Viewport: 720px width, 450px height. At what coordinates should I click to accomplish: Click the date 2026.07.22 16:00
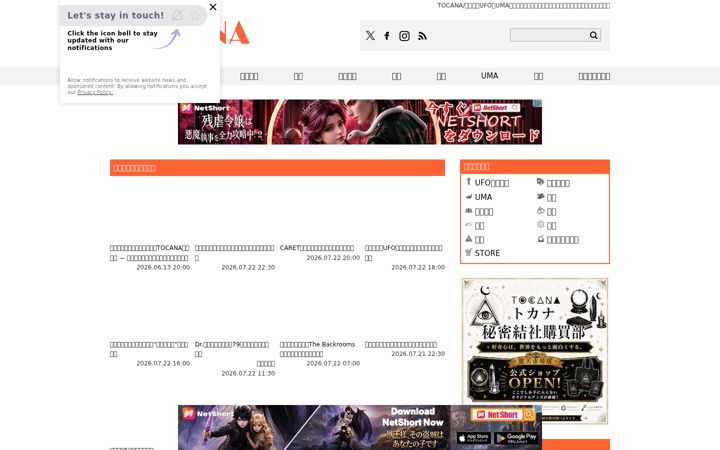click(163, 363)
